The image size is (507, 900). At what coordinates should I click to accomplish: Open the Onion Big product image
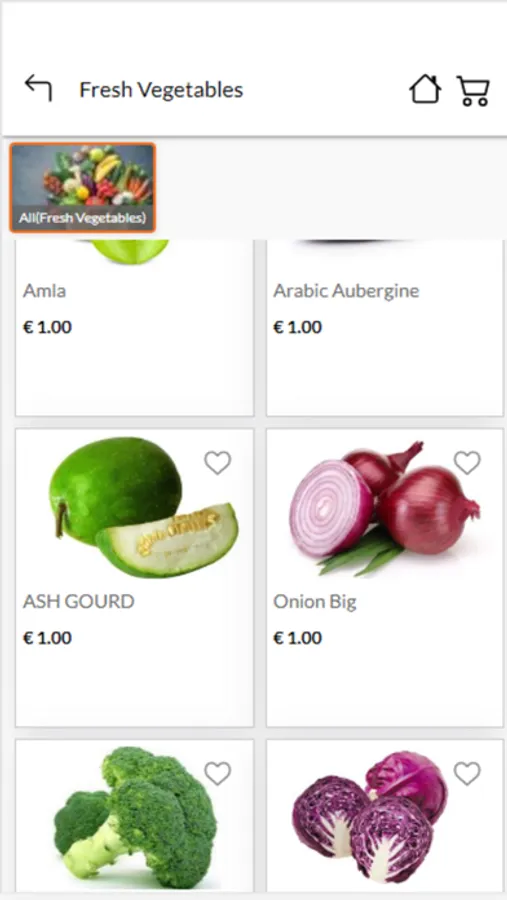click(x=384, y=509)
